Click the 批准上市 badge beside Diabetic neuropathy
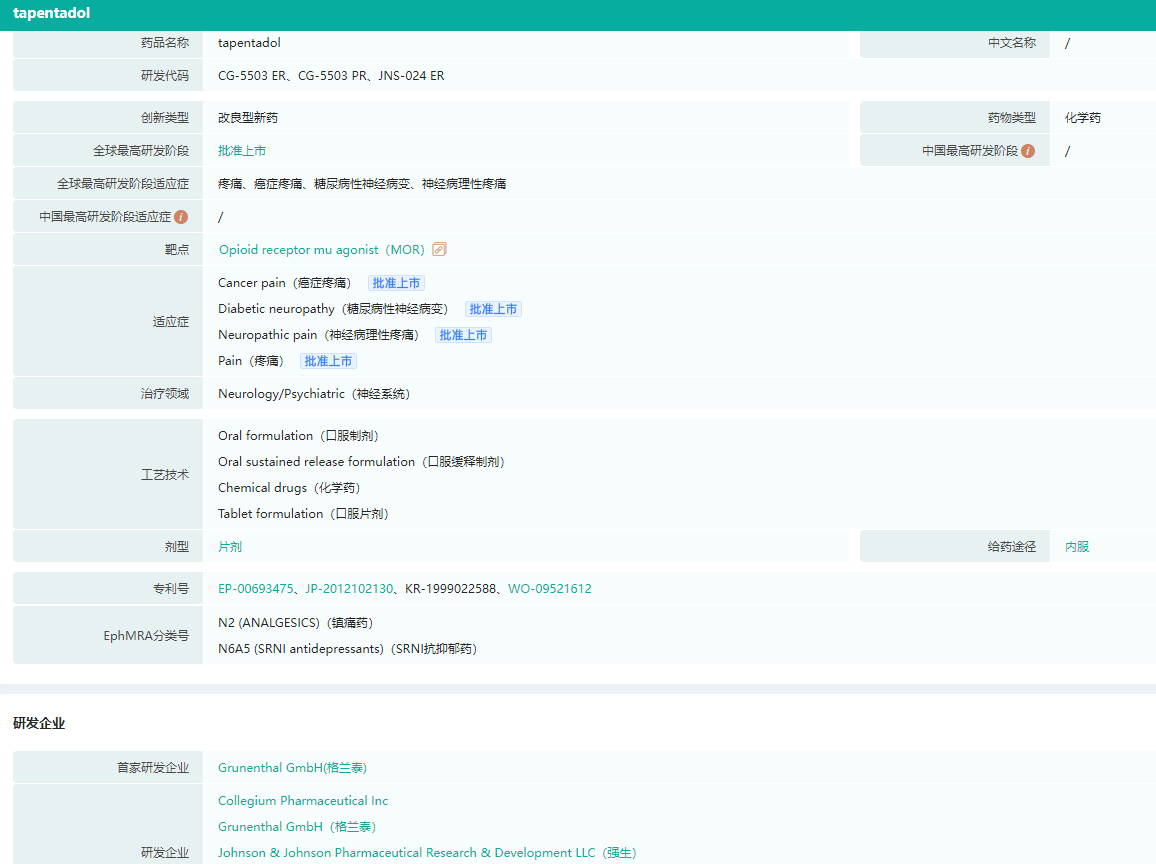This screenshot has width=1156, height=864. (x=493, y=309)
